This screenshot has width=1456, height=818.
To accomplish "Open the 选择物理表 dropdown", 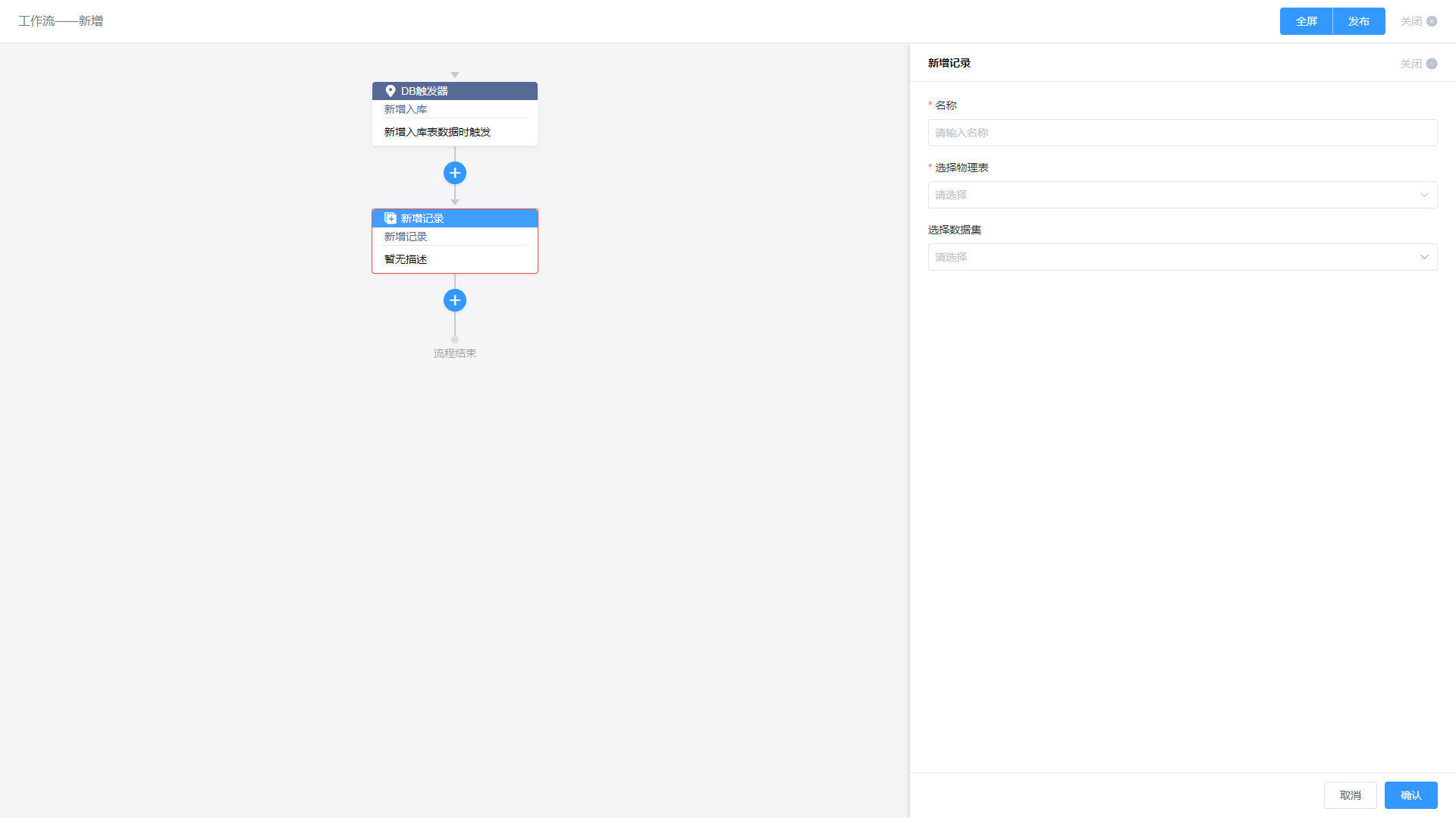I will click(x=1182, y=195).
